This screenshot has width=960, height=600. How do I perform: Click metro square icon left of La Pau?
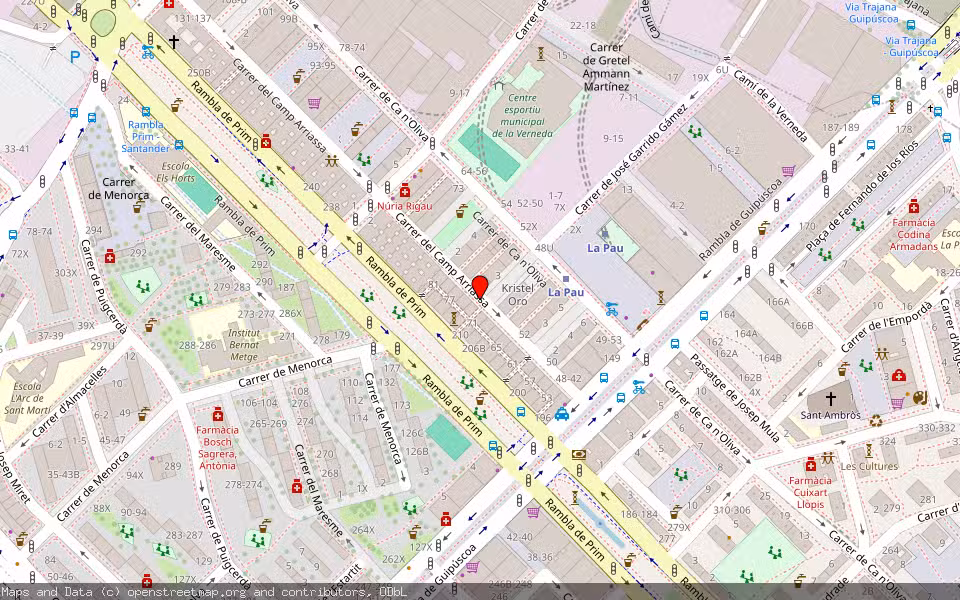pyautogui.click(x=566, y=279)
